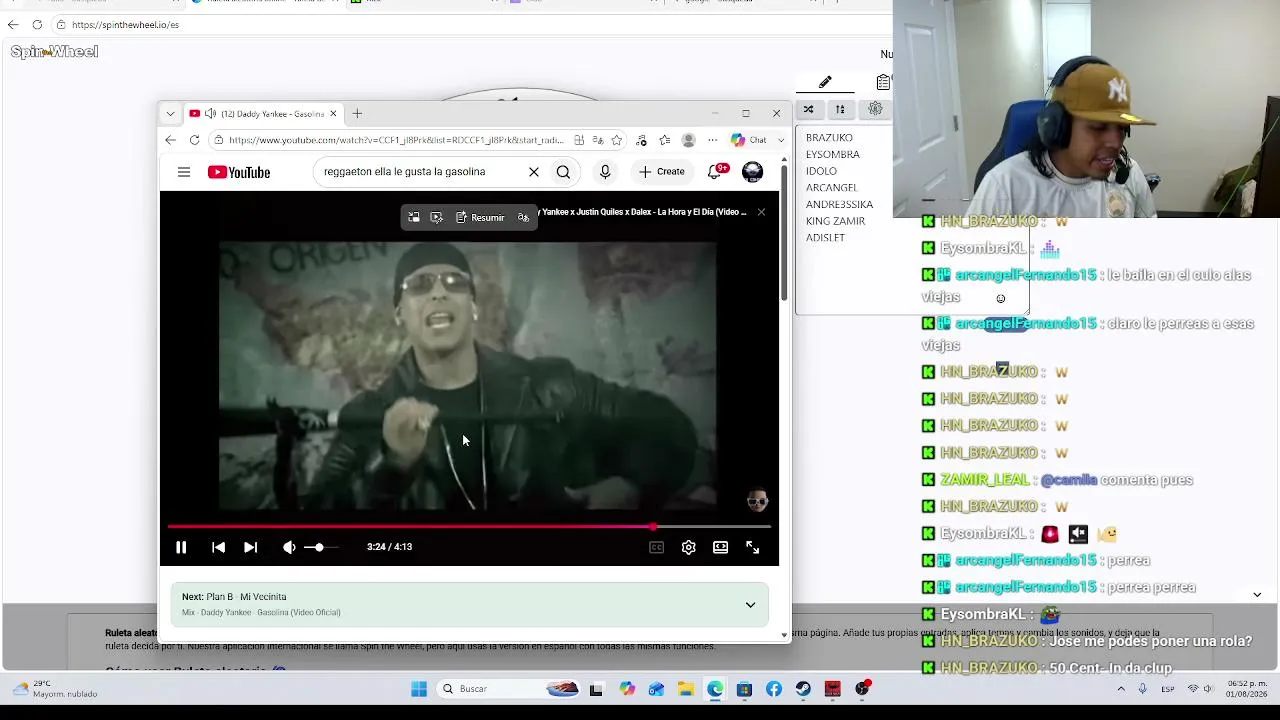Open YouTube player settings gear
Viewport: 1280px width, 720px height.
coord(688,547)
